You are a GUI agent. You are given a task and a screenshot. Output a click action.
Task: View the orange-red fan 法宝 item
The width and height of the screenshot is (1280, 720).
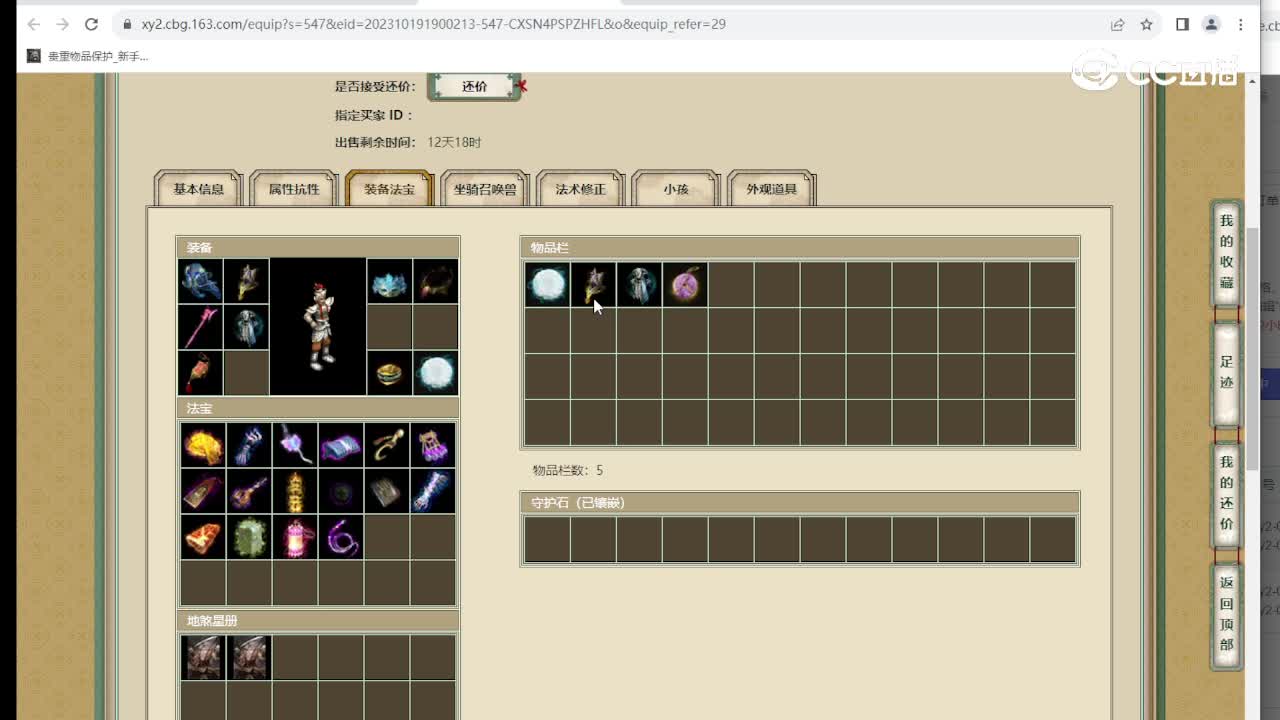click(203, 537)
